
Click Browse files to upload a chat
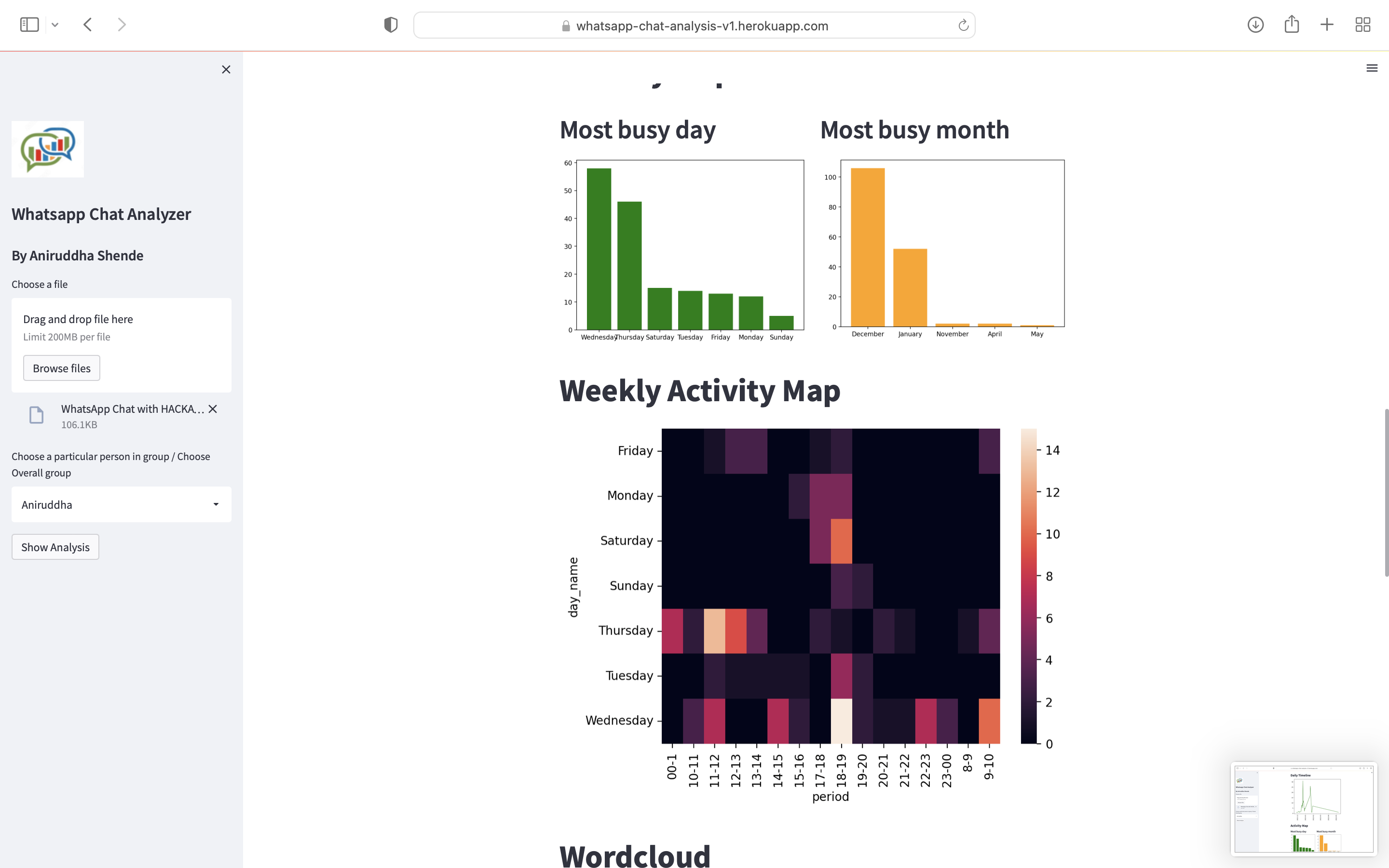point(61,368)
